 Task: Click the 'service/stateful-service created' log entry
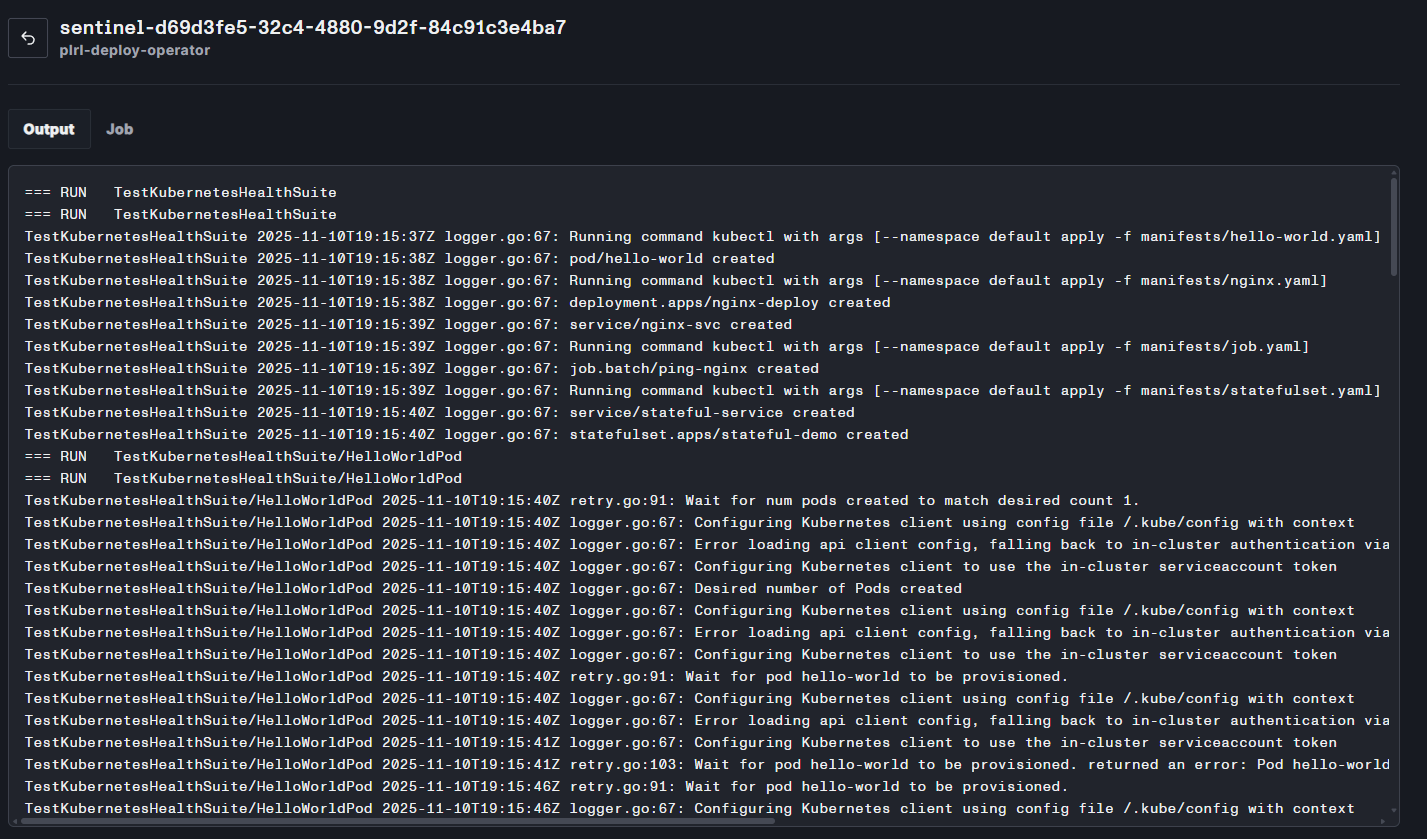click(440, 412)
